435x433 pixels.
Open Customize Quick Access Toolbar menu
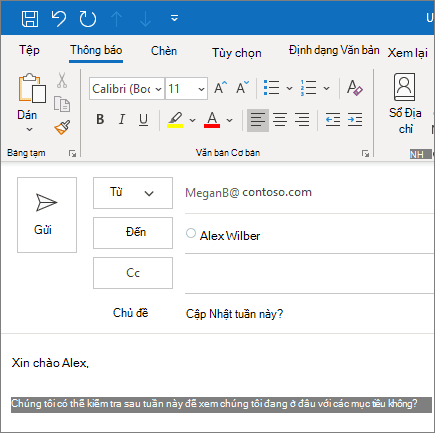pyautogui.click(x=174, y=18)
